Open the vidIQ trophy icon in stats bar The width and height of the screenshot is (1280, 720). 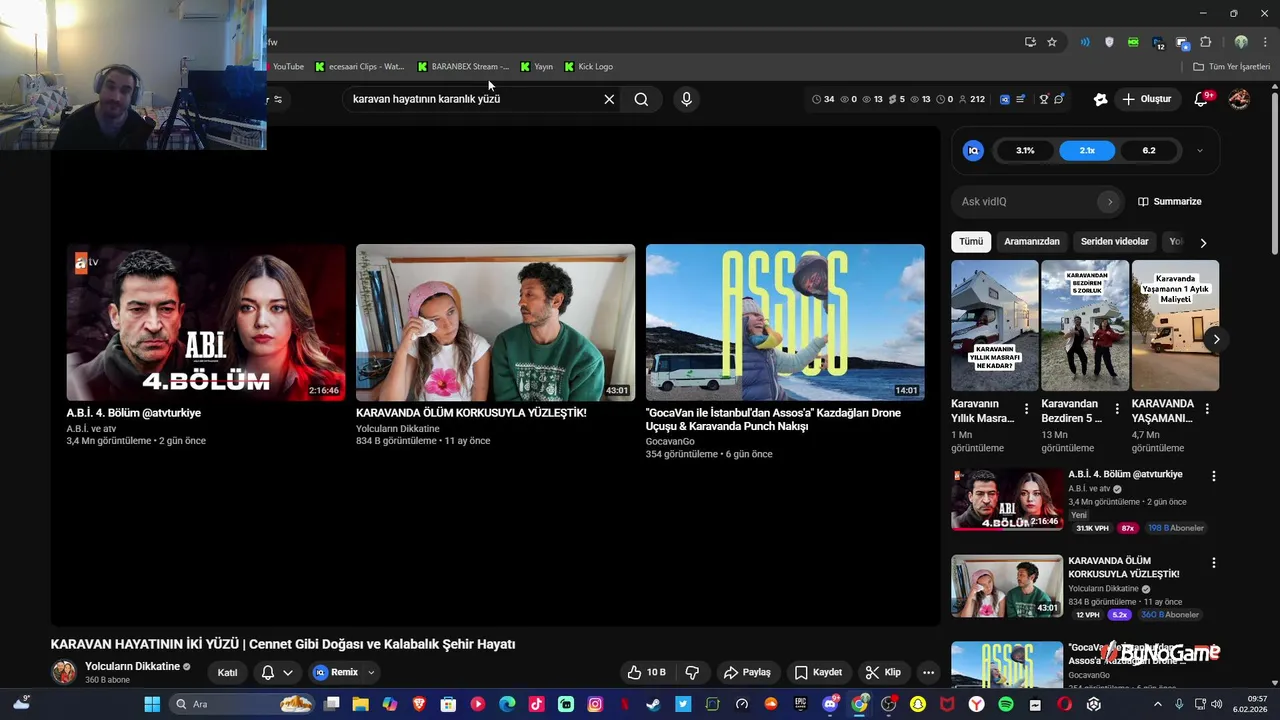tap(1044, 99)
